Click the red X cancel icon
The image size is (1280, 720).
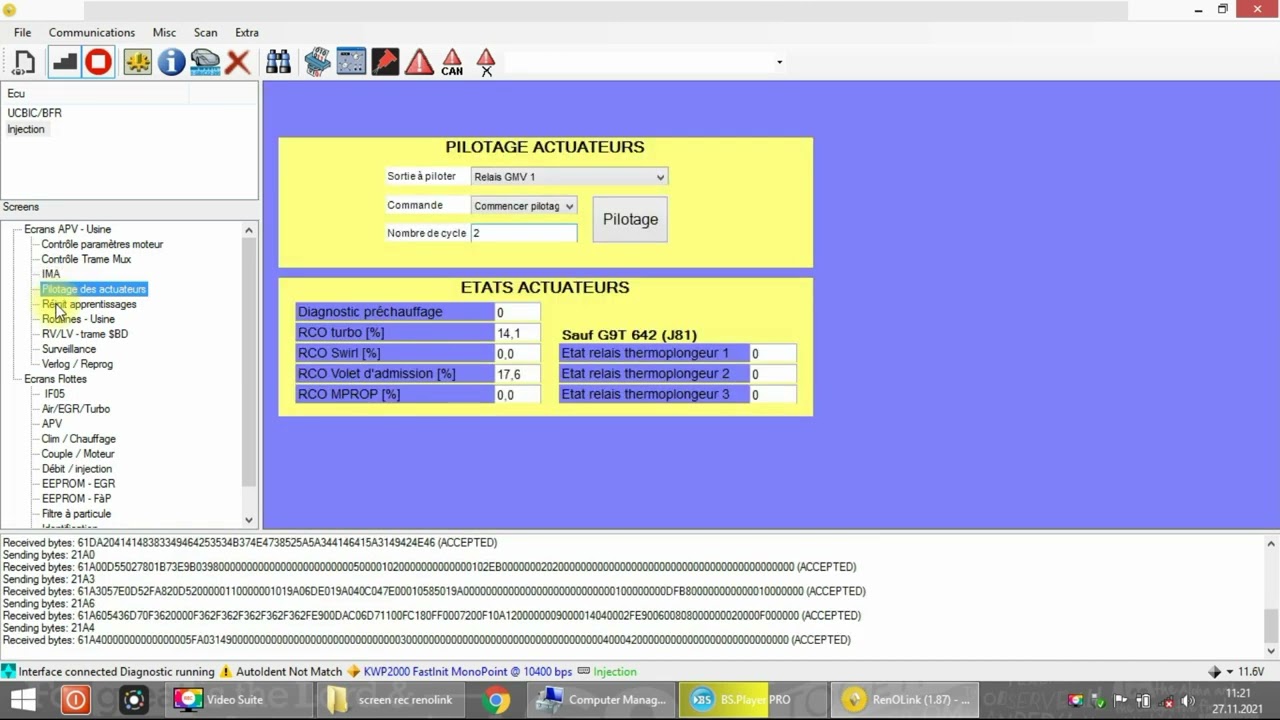coord(238,62)
